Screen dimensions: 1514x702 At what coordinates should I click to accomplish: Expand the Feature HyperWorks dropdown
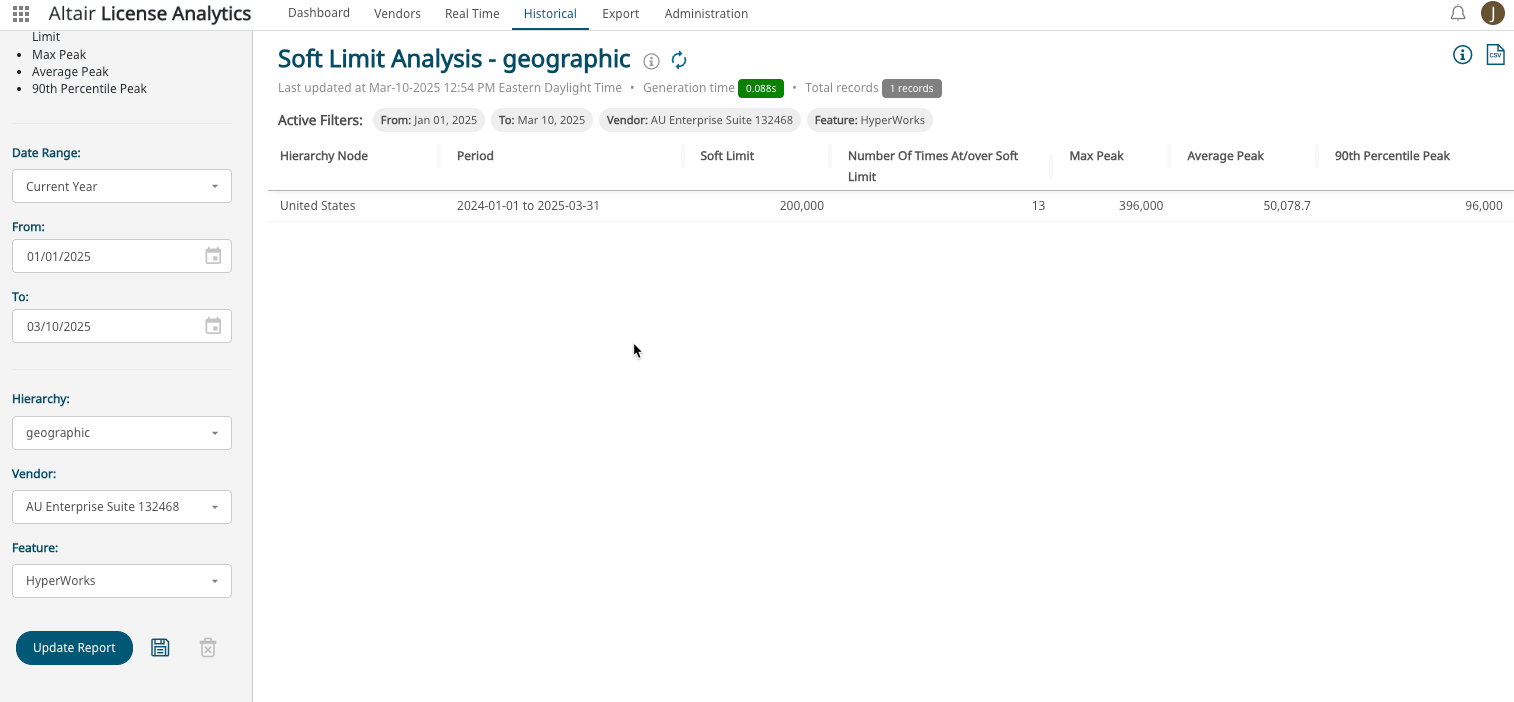tap(122, 581)
